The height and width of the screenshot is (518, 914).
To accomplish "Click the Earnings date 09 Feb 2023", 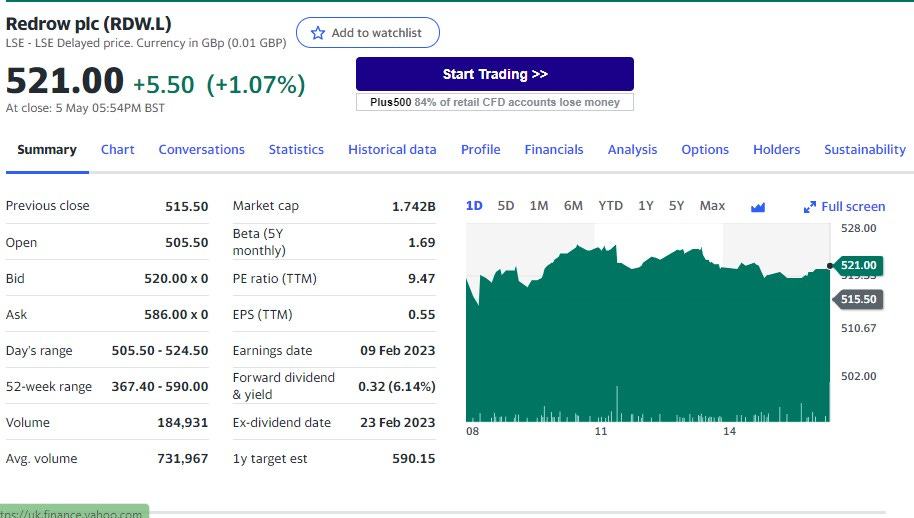I will [x=398, y=351].
